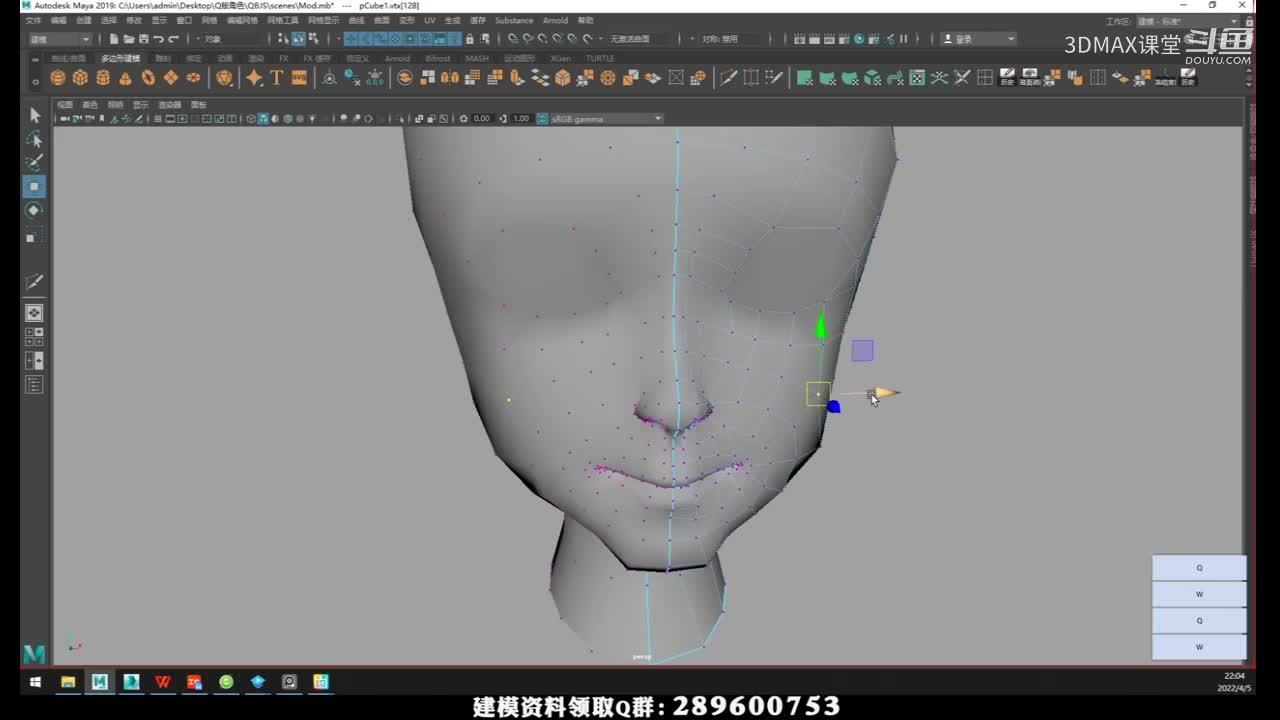Click the polygon sphere shelf icon
Viewport: 1280px width, 720px height.
(x=58, y=78)
